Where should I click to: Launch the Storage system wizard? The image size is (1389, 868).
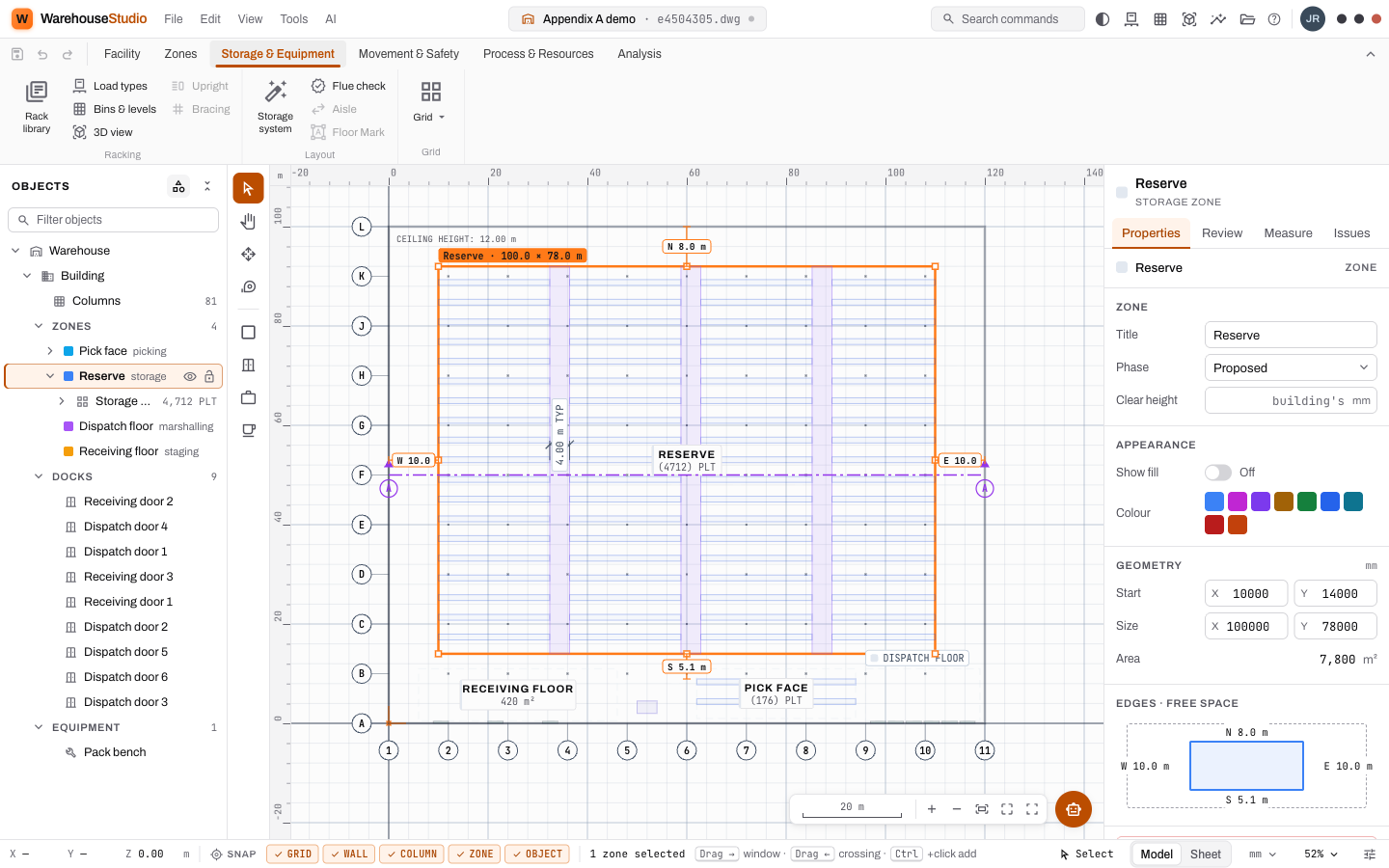275,107
